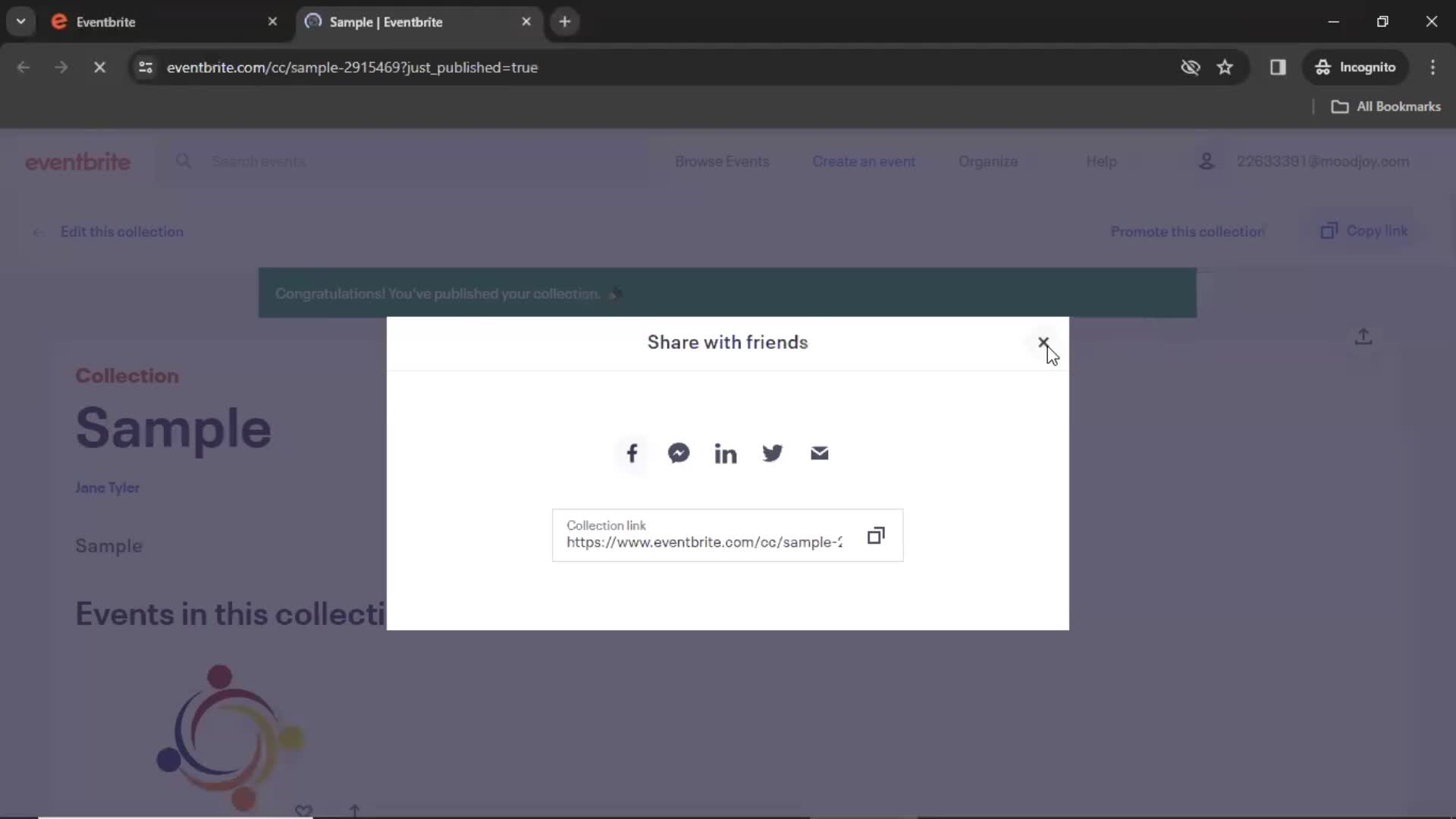This screenshot has width=1456, height=819.
Task: Close the Share with friends dialog
Action: pos(1043,343)
